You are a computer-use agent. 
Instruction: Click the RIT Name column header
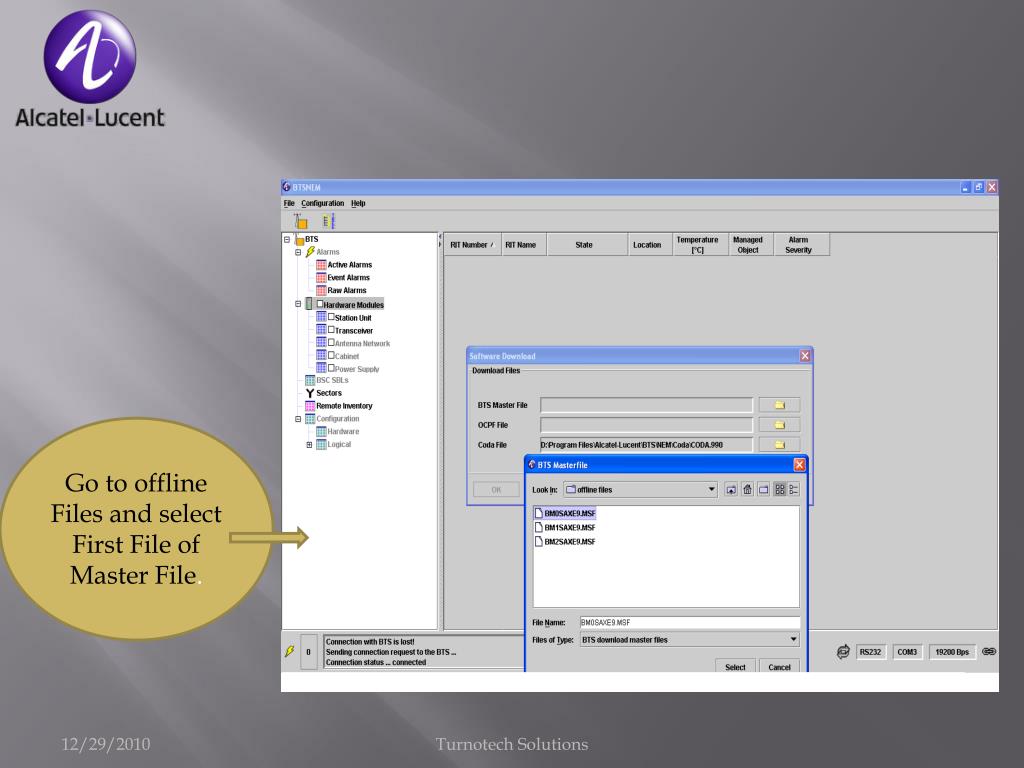[x=524, y=245]
